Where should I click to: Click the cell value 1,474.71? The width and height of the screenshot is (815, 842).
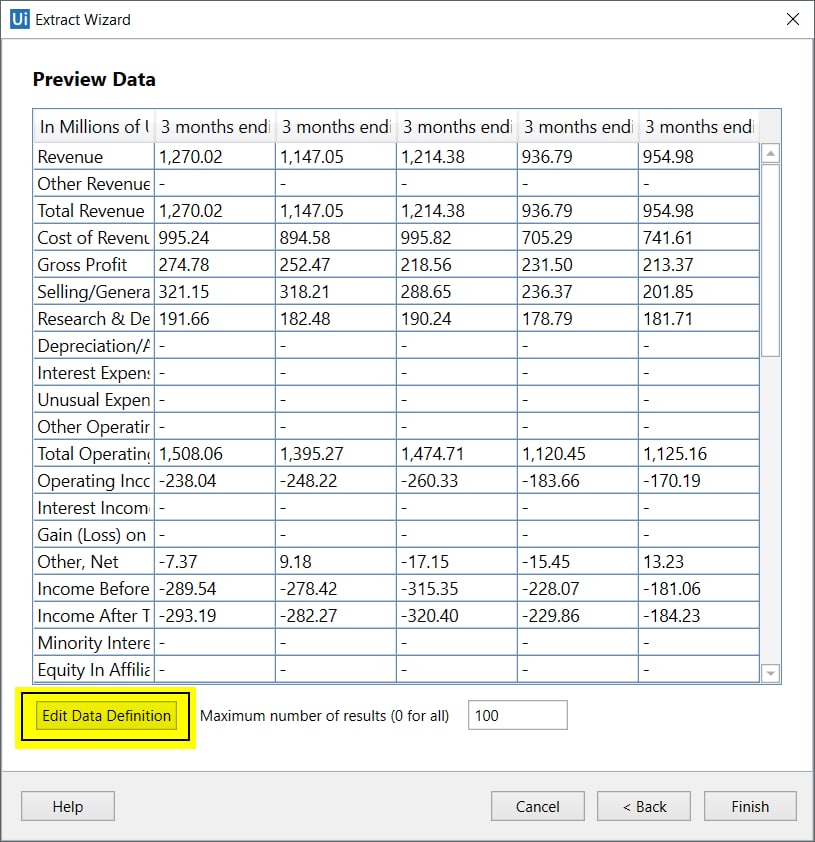point(457,453)
